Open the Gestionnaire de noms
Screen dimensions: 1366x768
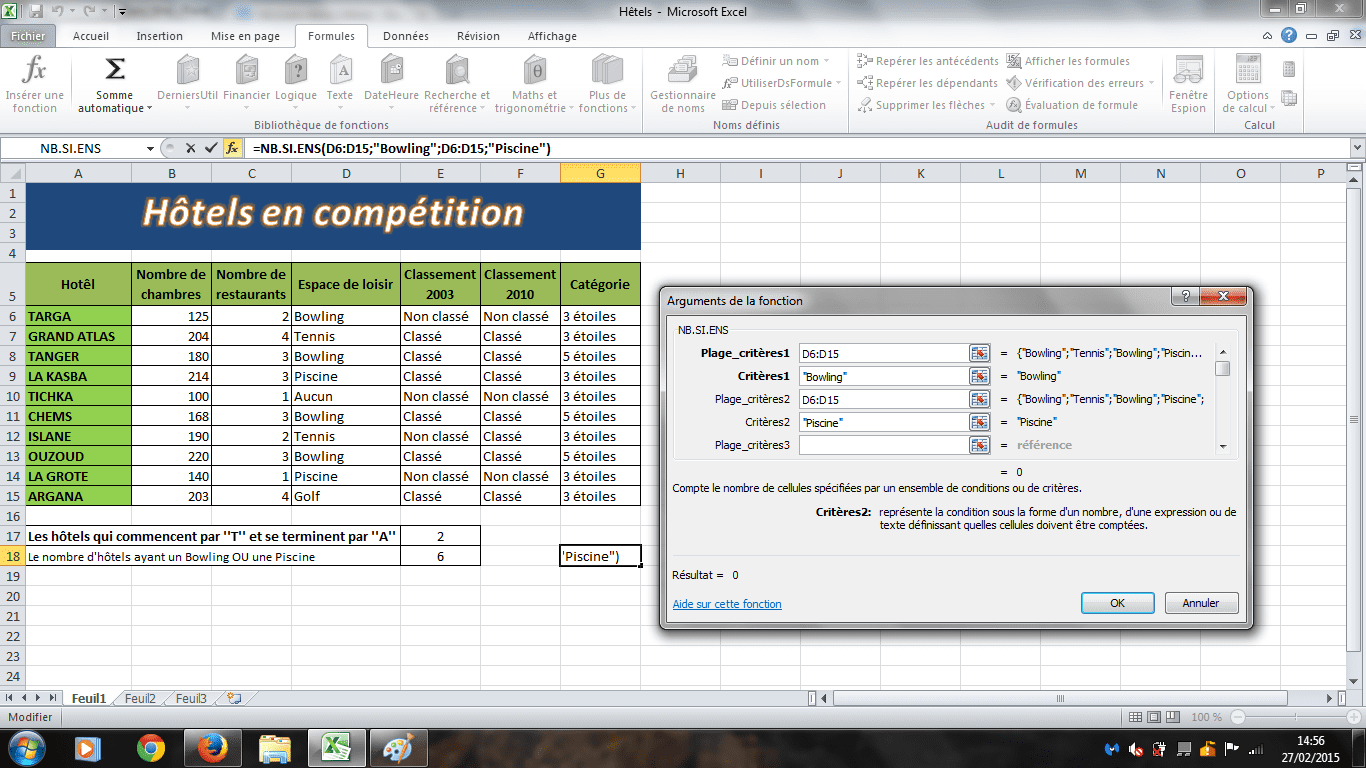(x=683, y=85)
